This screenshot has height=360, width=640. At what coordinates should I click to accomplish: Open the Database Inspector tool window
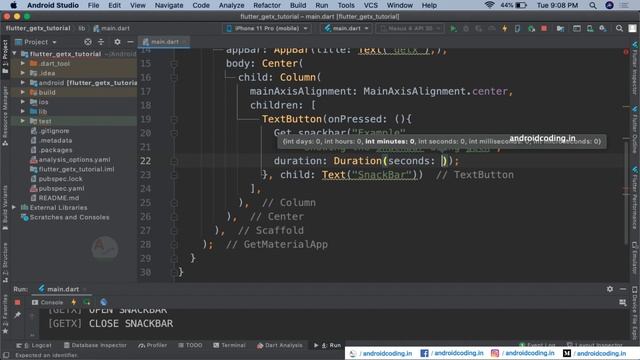coord(95,345)
